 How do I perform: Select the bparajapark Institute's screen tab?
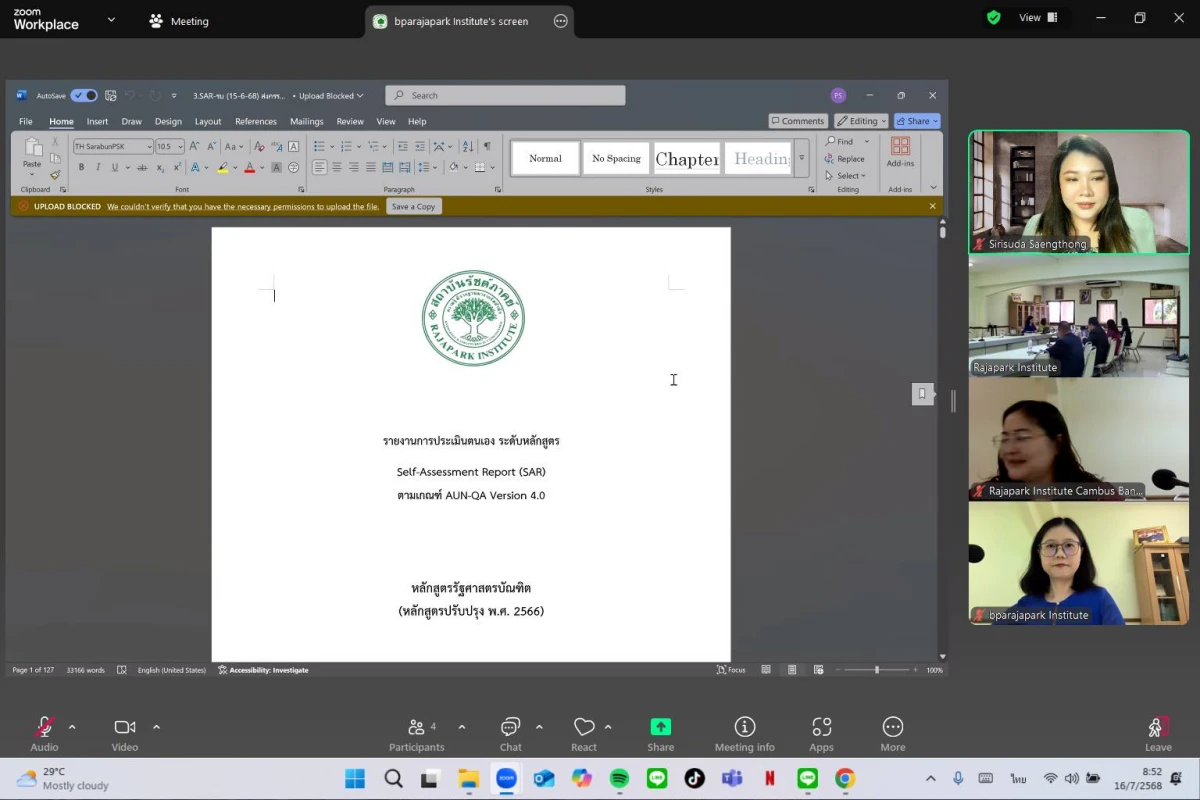click(x=460, y=21)
